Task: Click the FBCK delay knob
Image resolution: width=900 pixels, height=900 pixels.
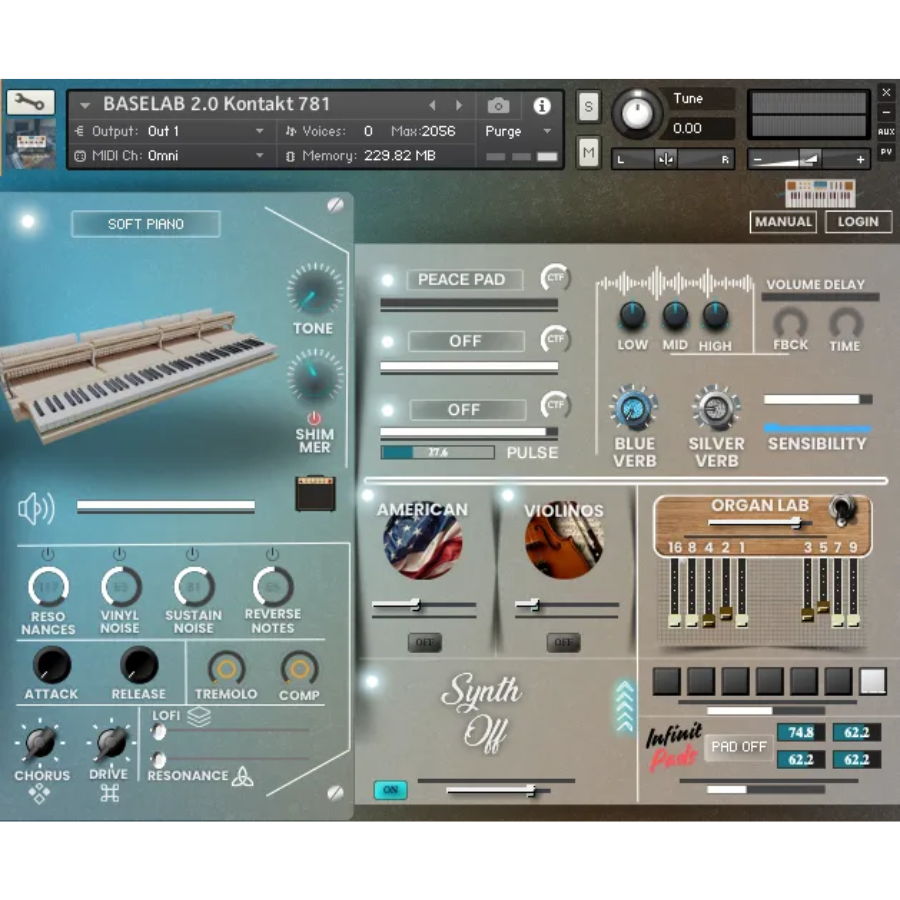Action: (790, 322)
